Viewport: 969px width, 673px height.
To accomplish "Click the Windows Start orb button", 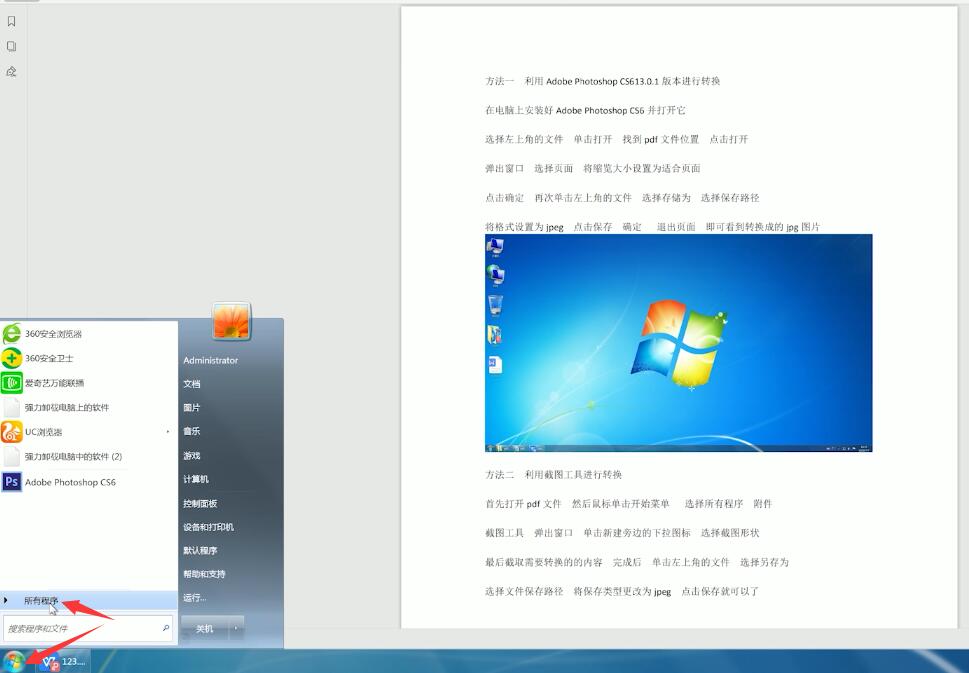I will point(14,661).
